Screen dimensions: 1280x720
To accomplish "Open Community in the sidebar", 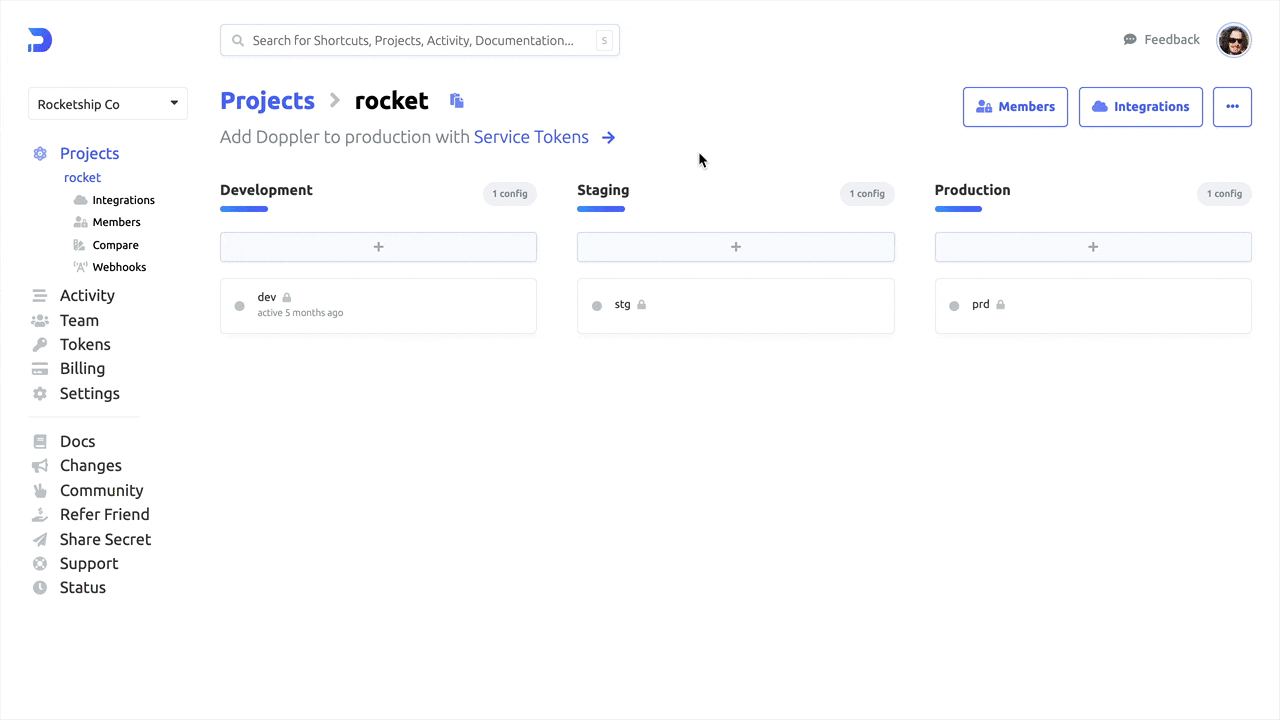I will [101, 490].
